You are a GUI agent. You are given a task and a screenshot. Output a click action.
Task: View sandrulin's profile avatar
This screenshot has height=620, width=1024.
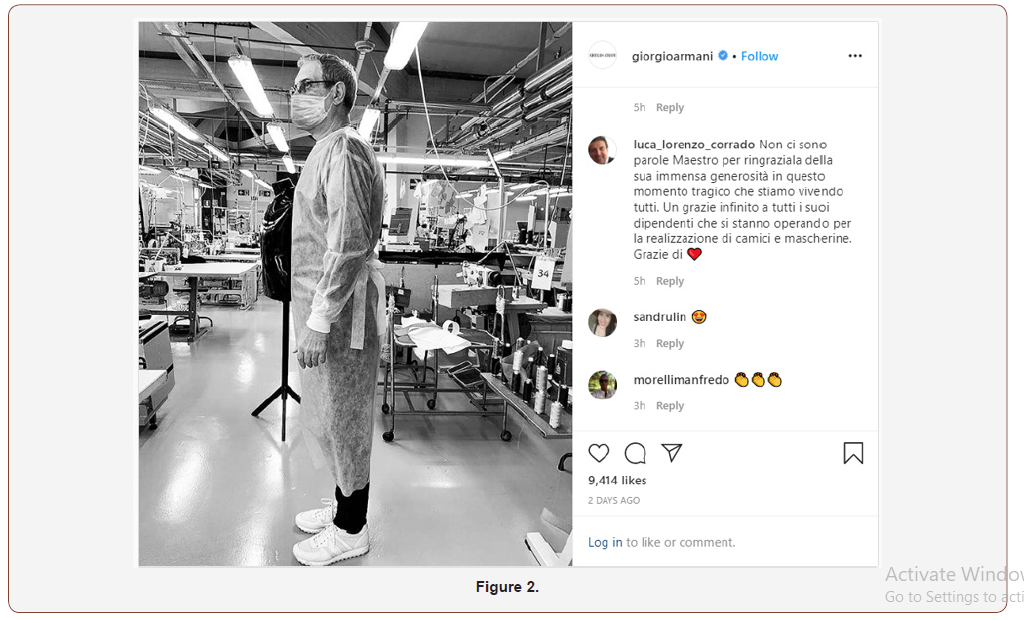pyautogui.click(x=602, y=323)
